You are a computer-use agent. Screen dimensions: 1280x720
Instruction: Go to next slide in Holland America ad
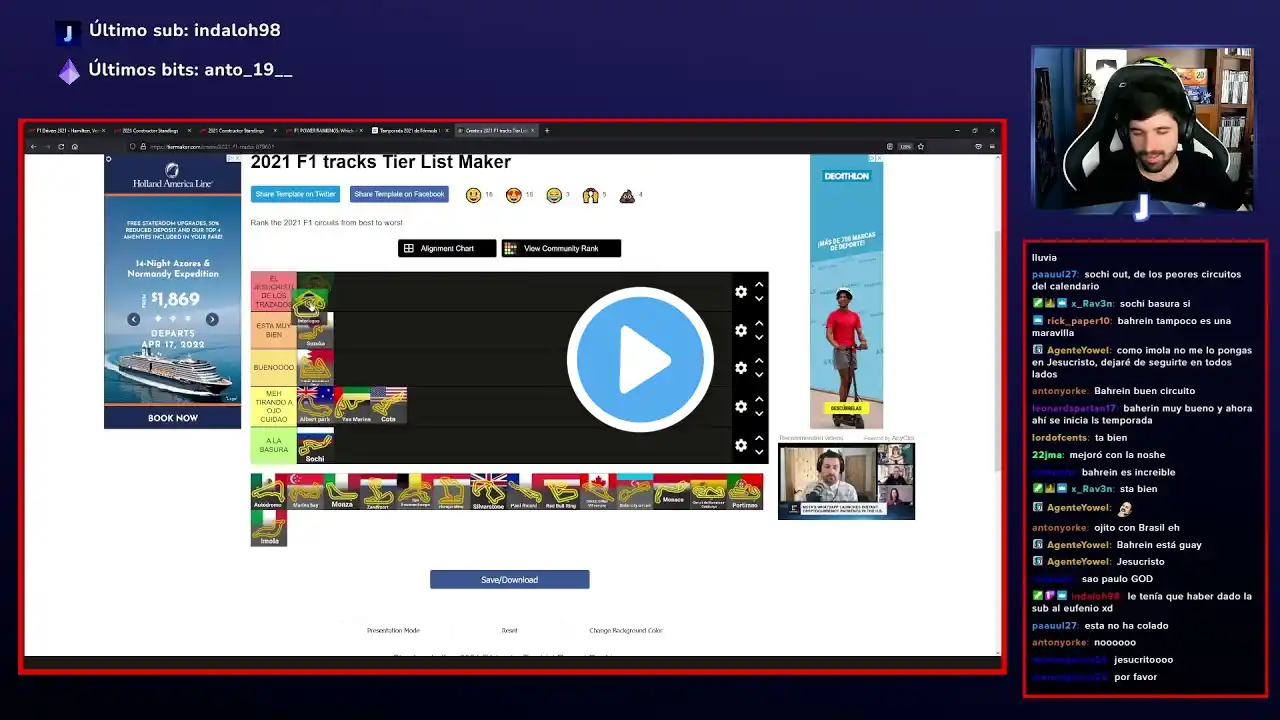[212, 319]
